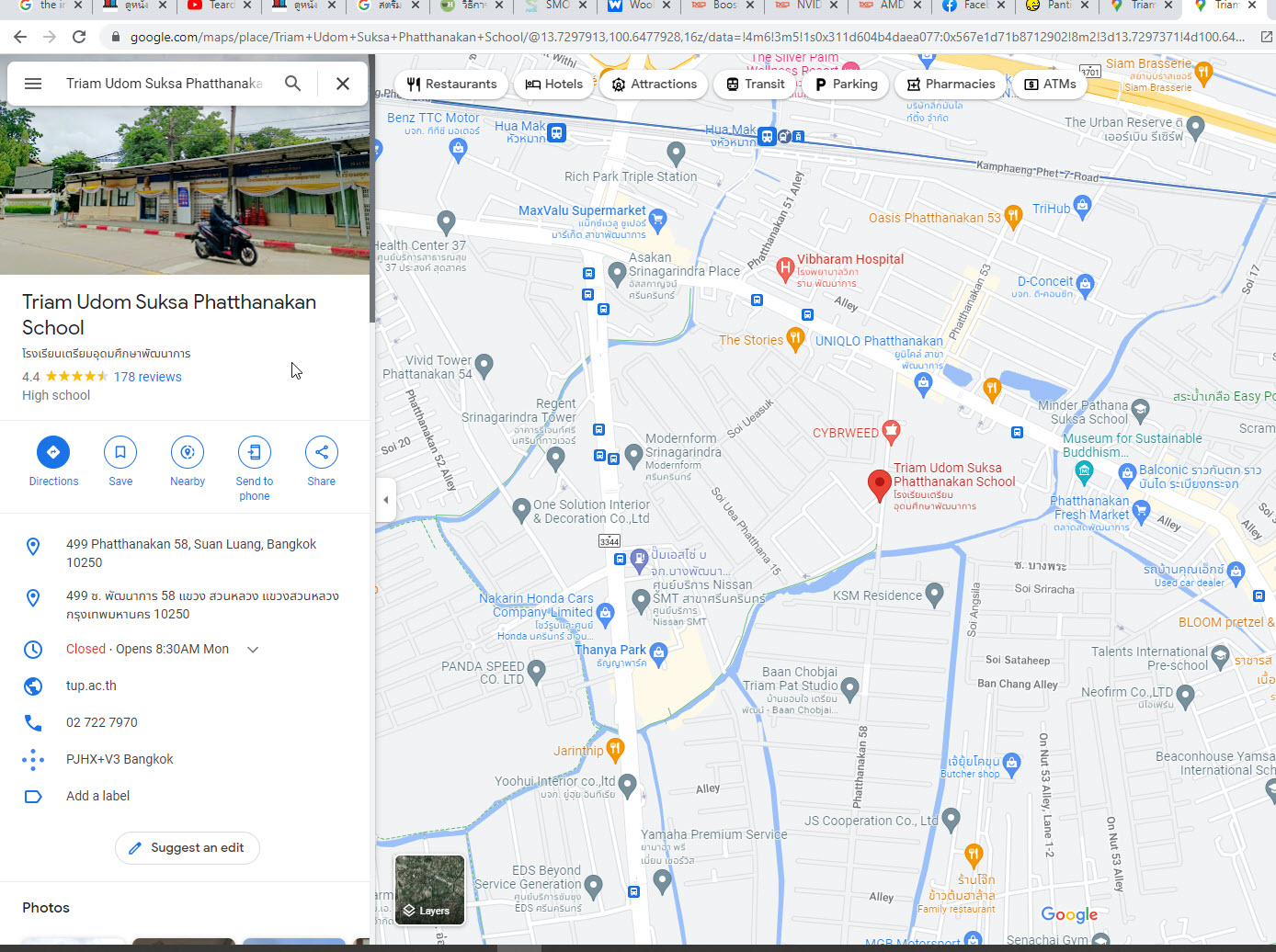Image resolution: width=1276 pixels, height=952 pixels.
Task: Click the TriHub shopping marker
Action: (x=1083, y=206)
